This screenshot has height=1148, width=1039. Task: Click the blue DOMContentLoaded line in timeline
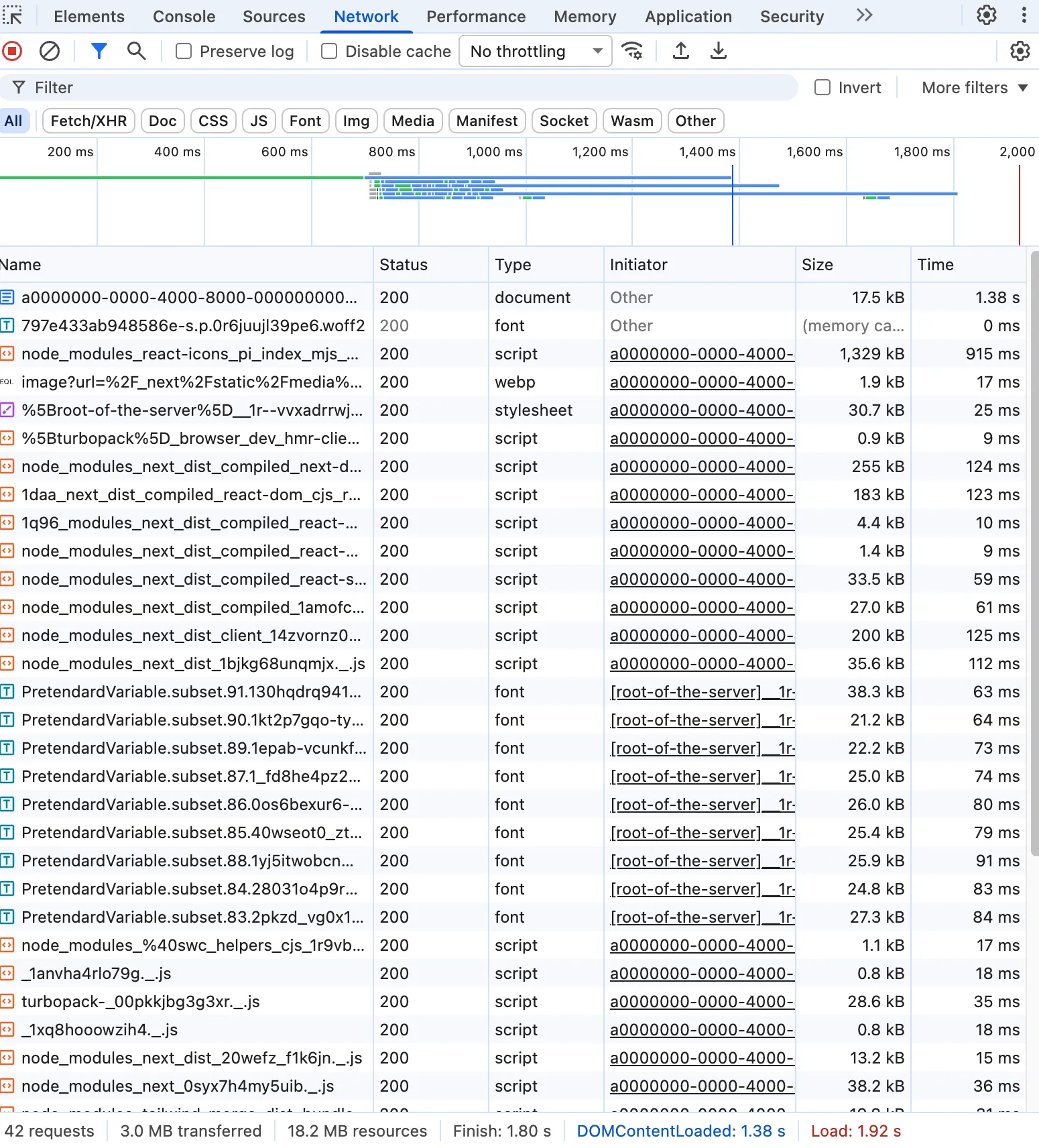coord(733,205)
